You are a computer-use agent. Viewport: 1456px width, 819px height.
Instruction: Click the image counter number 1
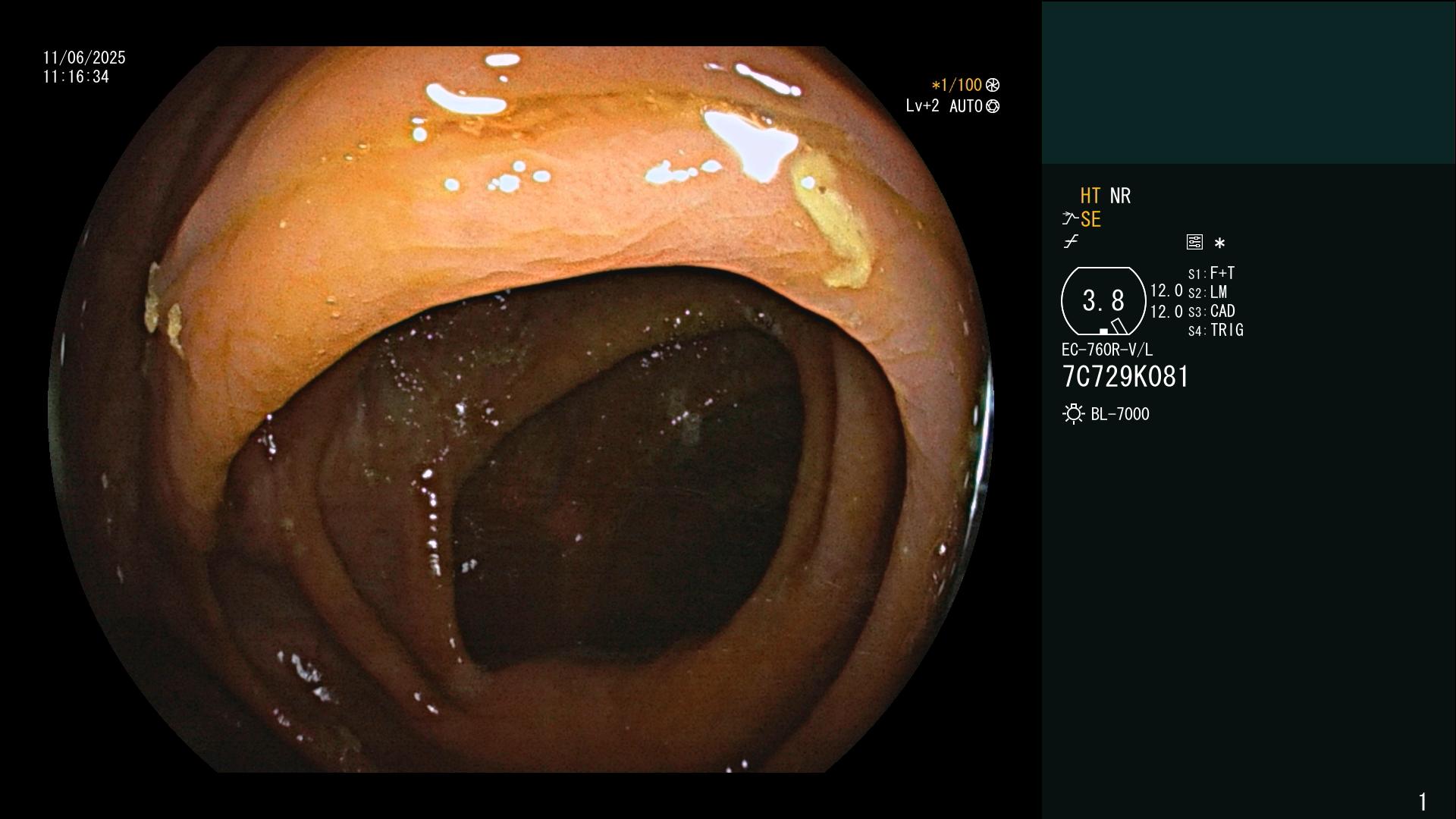pos(1423,802)
